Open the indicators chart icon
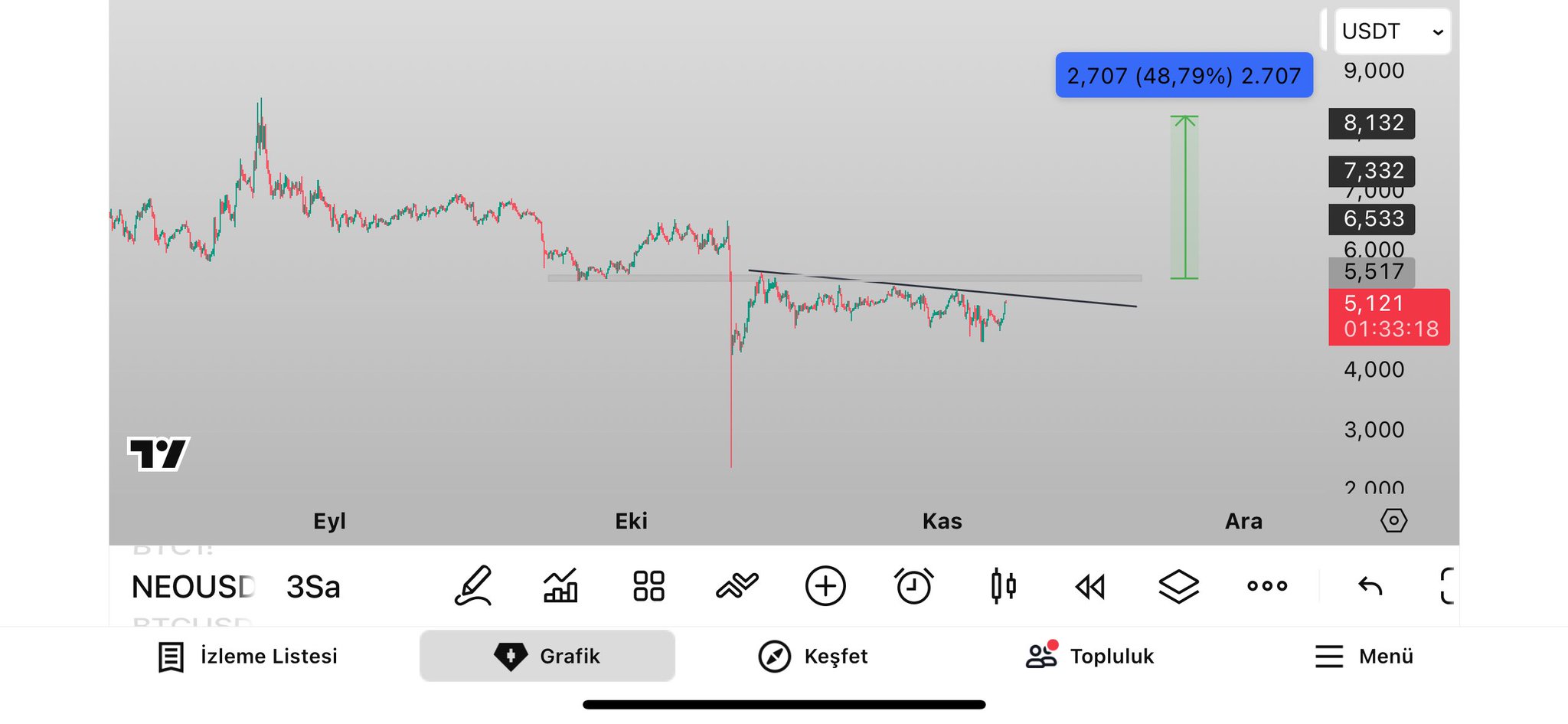This screenshot has height=724, width=1568. 560,587
